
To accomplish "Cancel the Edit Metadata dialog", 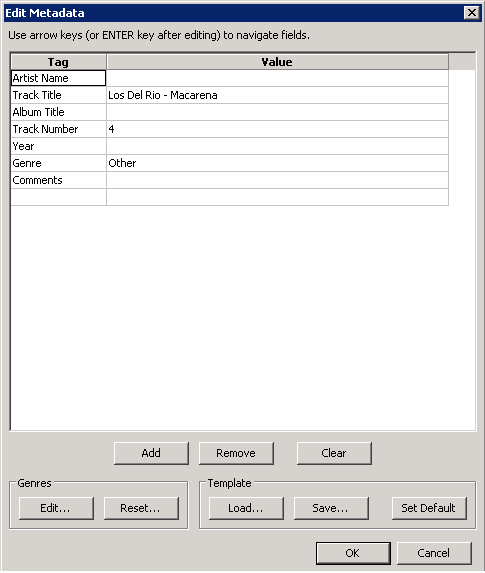I will point(434,553).
